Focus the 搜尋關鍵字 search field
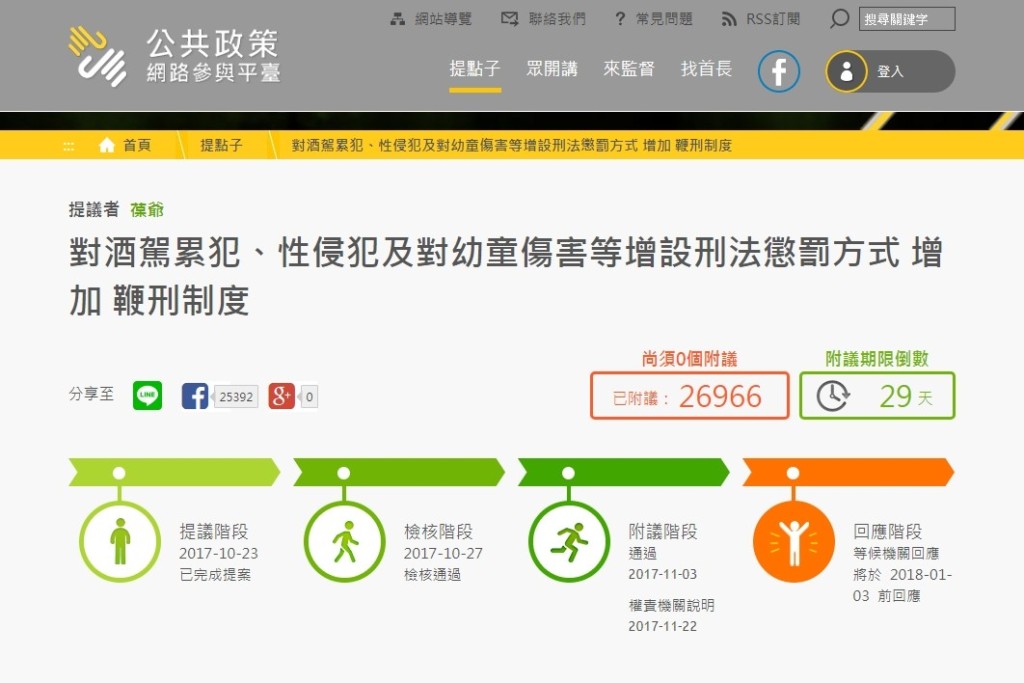This screenshot has height=683, width=1024. (907, 19)
